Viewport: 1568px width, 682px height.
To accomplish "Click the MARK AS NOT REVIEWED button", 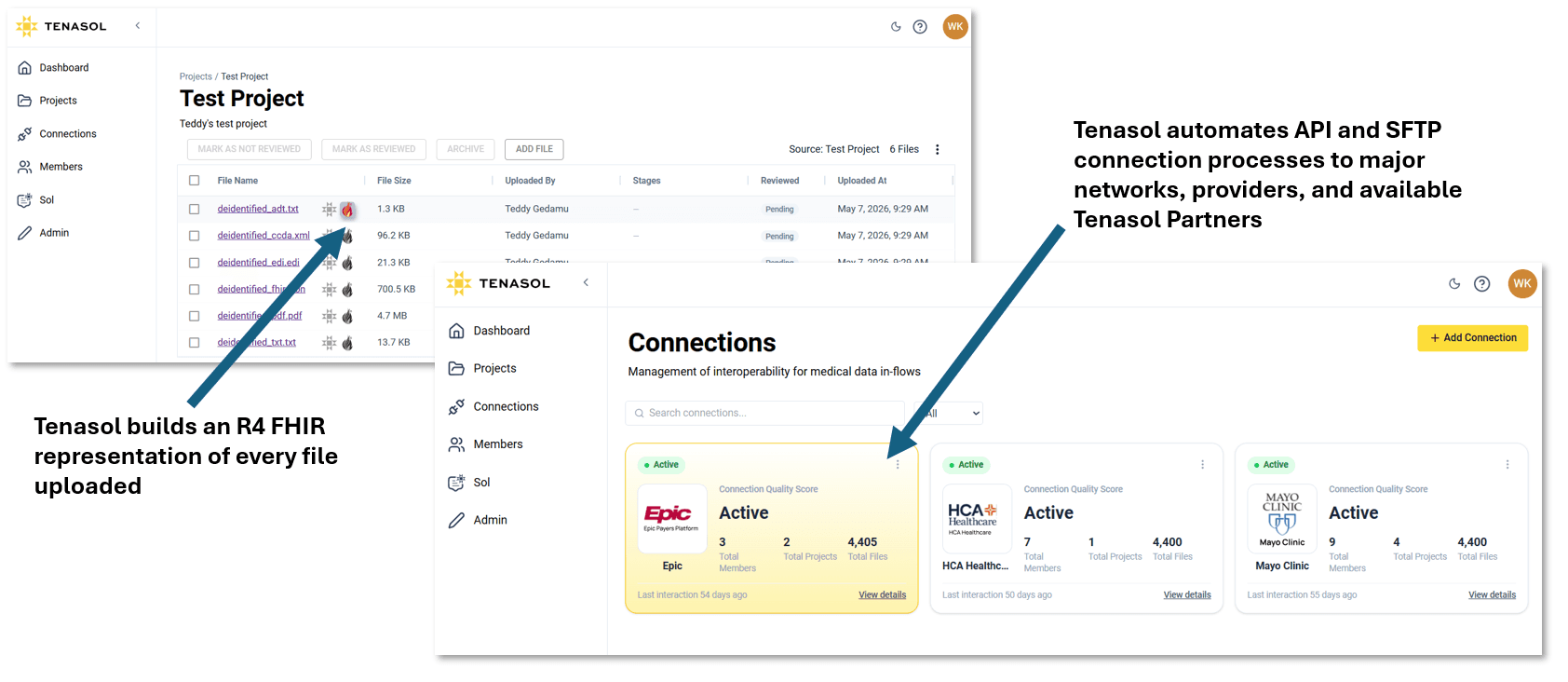I will 250,149.
